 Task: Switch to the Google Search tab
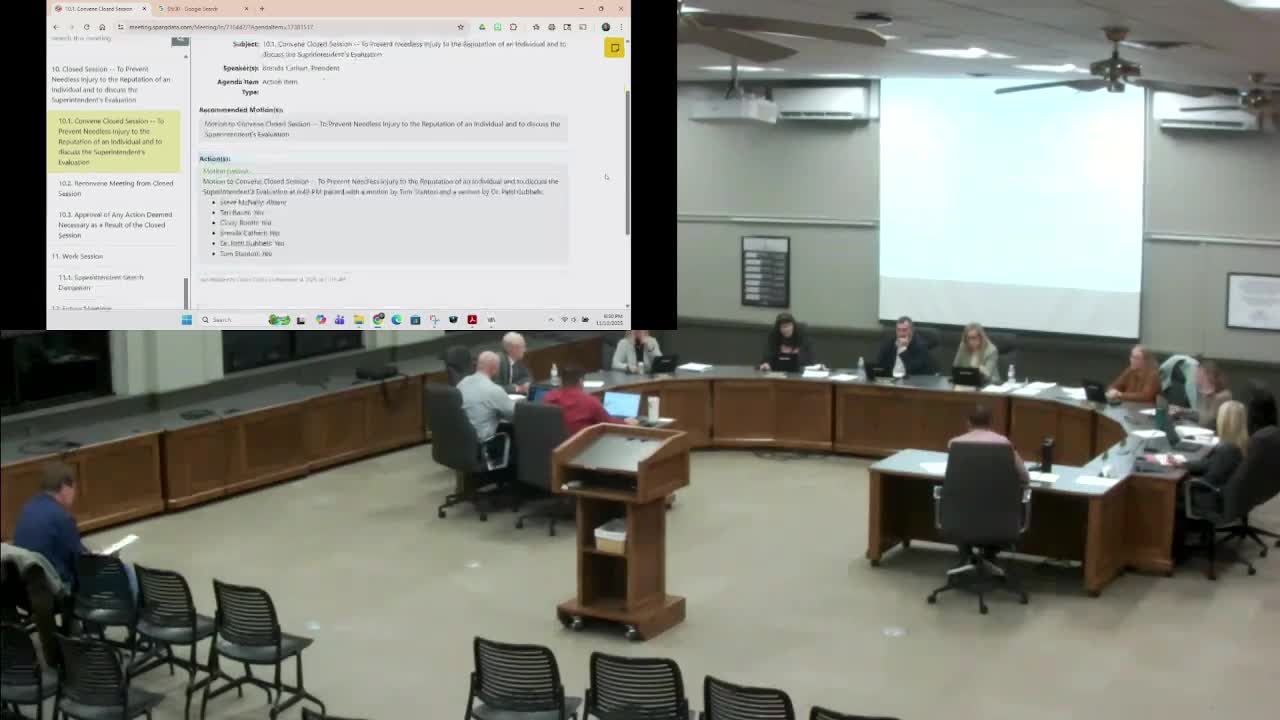point(193,9)
